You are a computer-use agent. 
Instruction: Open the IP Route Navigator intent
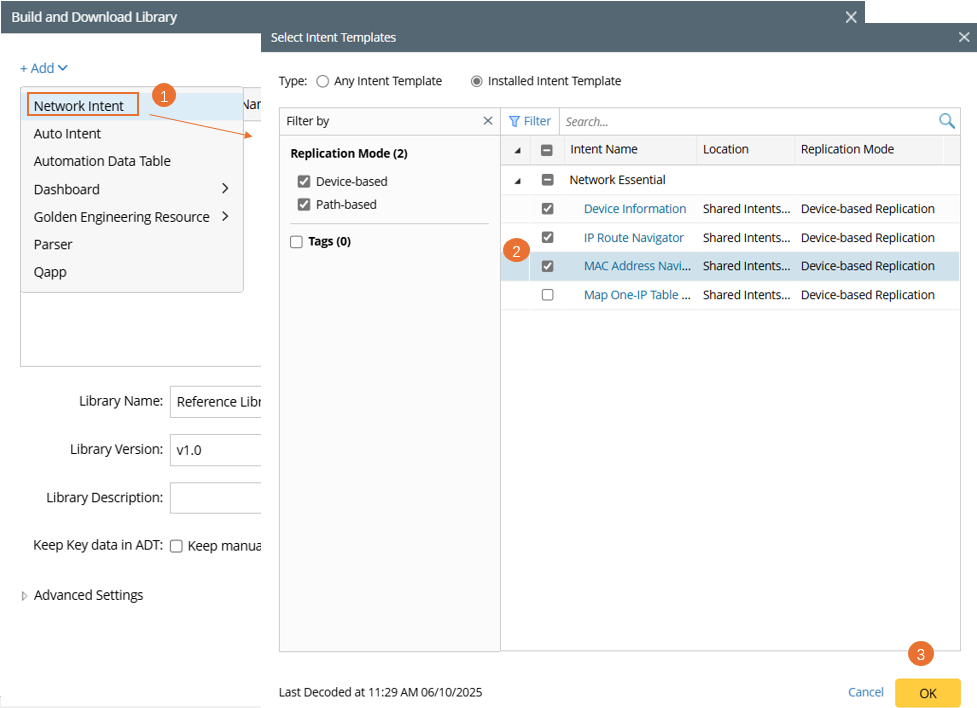pyautogui.click(x=633, y=238)
